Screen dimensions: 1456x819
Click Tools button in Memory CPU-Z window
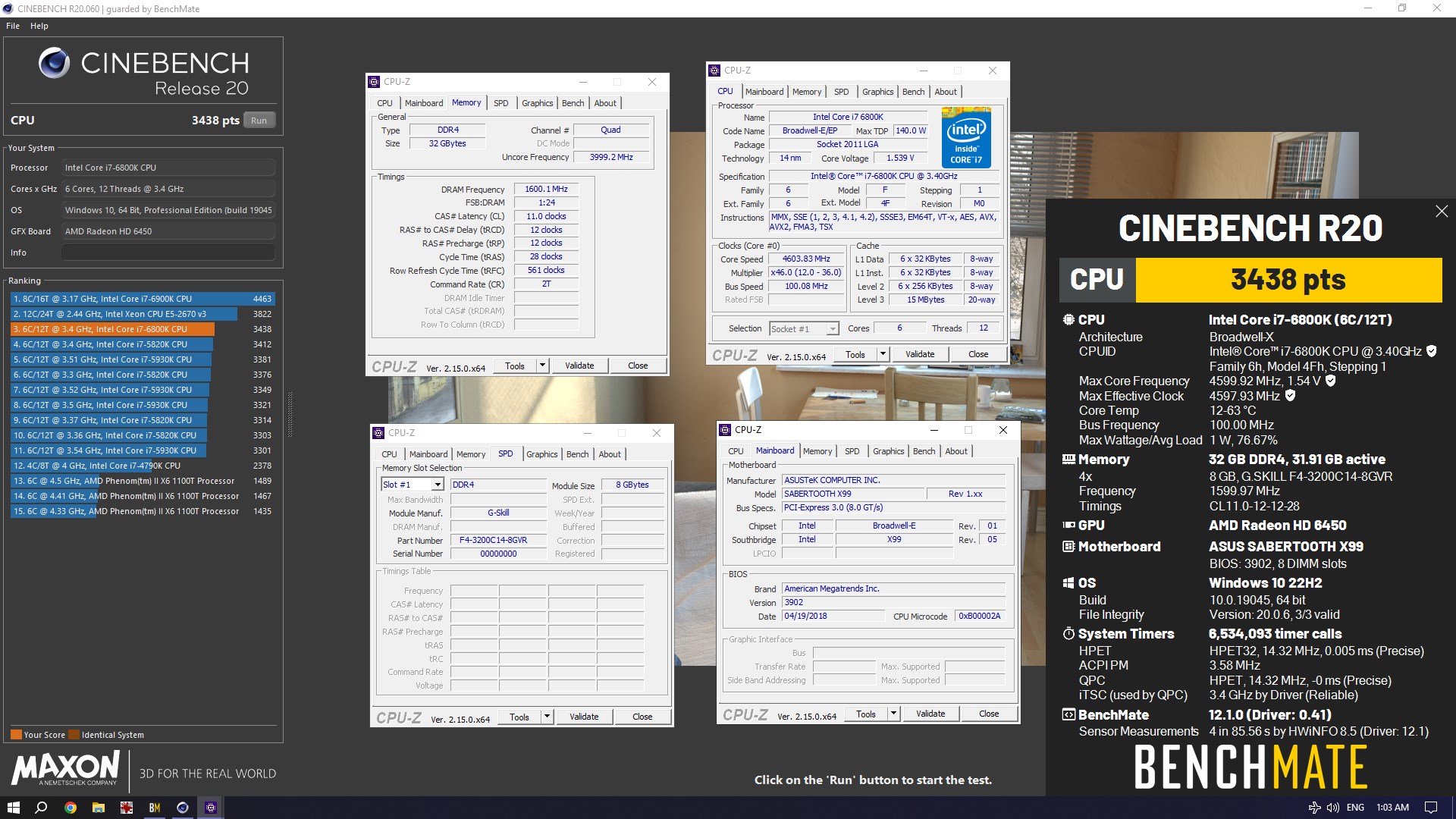(x=515, y=366)
